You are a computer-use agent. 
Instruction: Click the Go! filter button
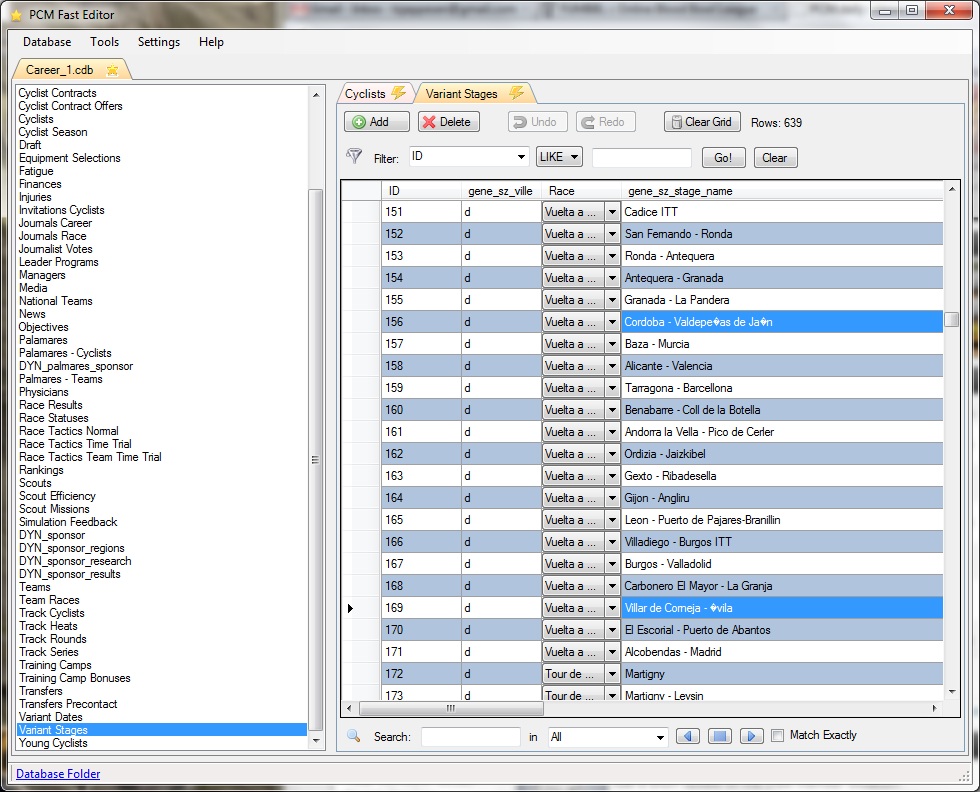point(723,158)
